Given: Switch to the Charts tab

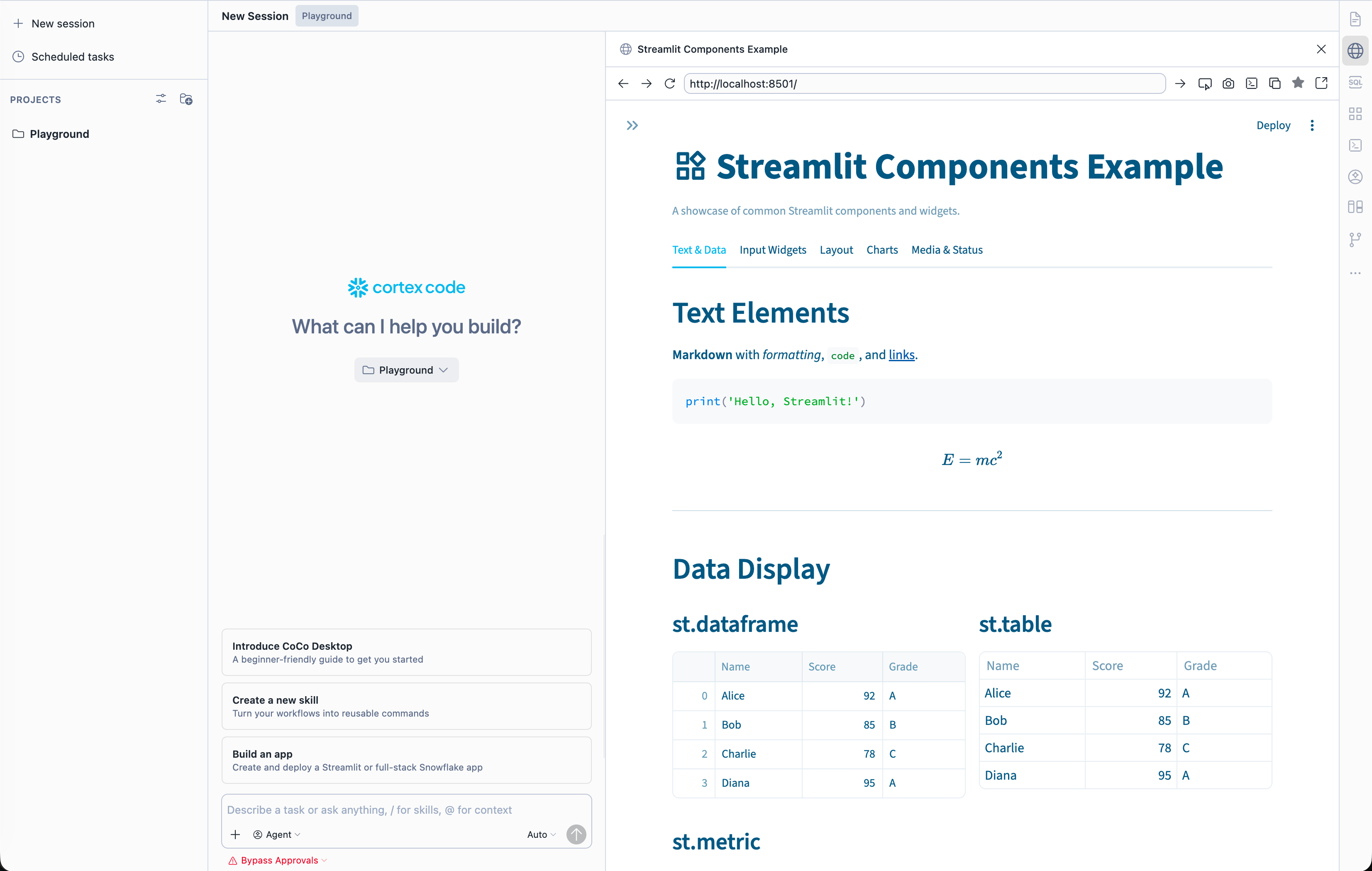Looking at the screenshot, I should click(882, 250).
